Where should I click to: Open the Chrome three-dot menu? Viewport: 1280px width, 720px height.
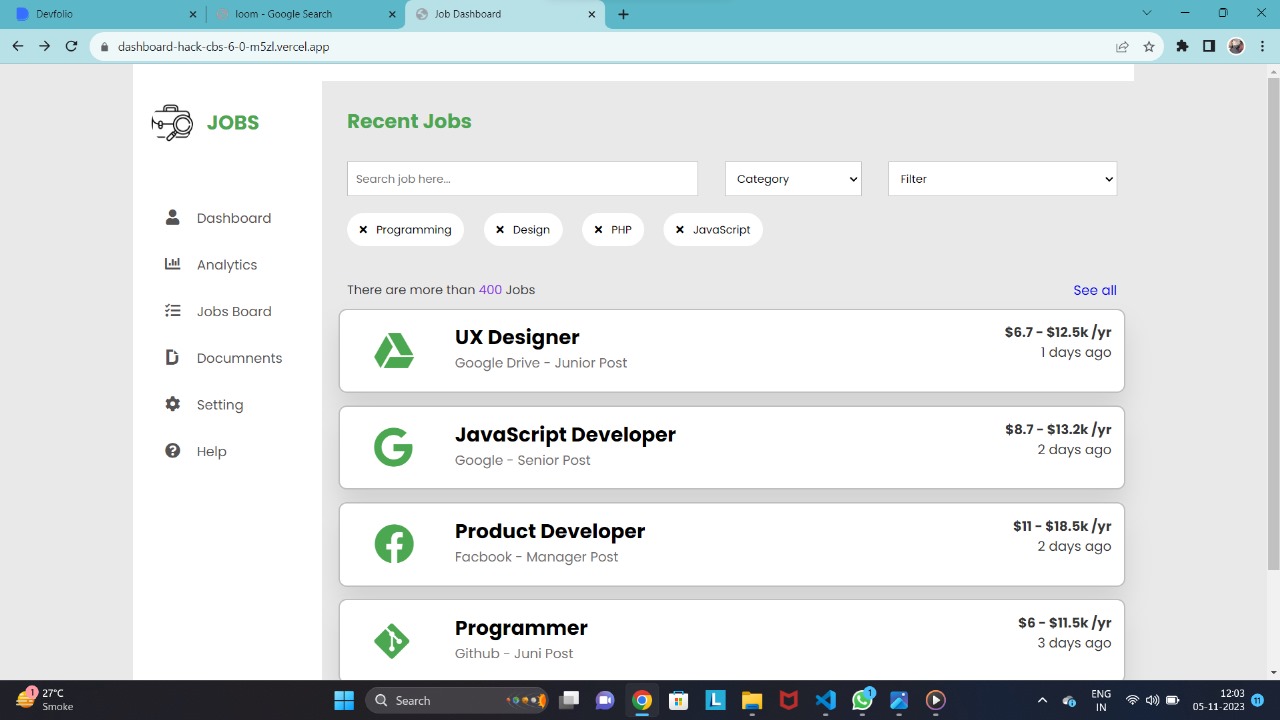[1262, 46]
